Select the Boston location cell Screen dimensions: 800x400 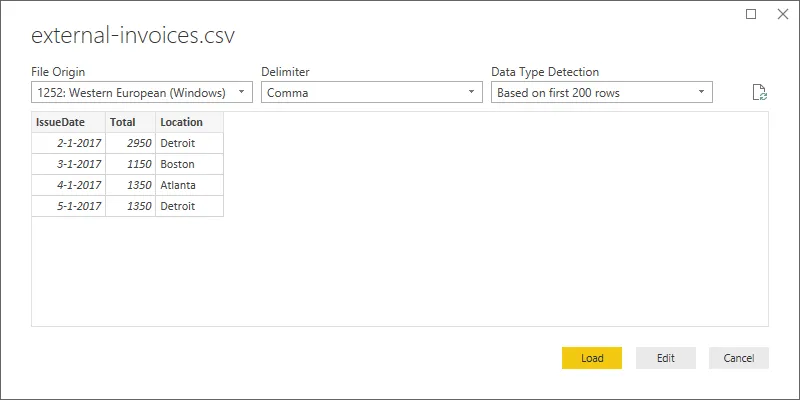(x=189, y=164)
